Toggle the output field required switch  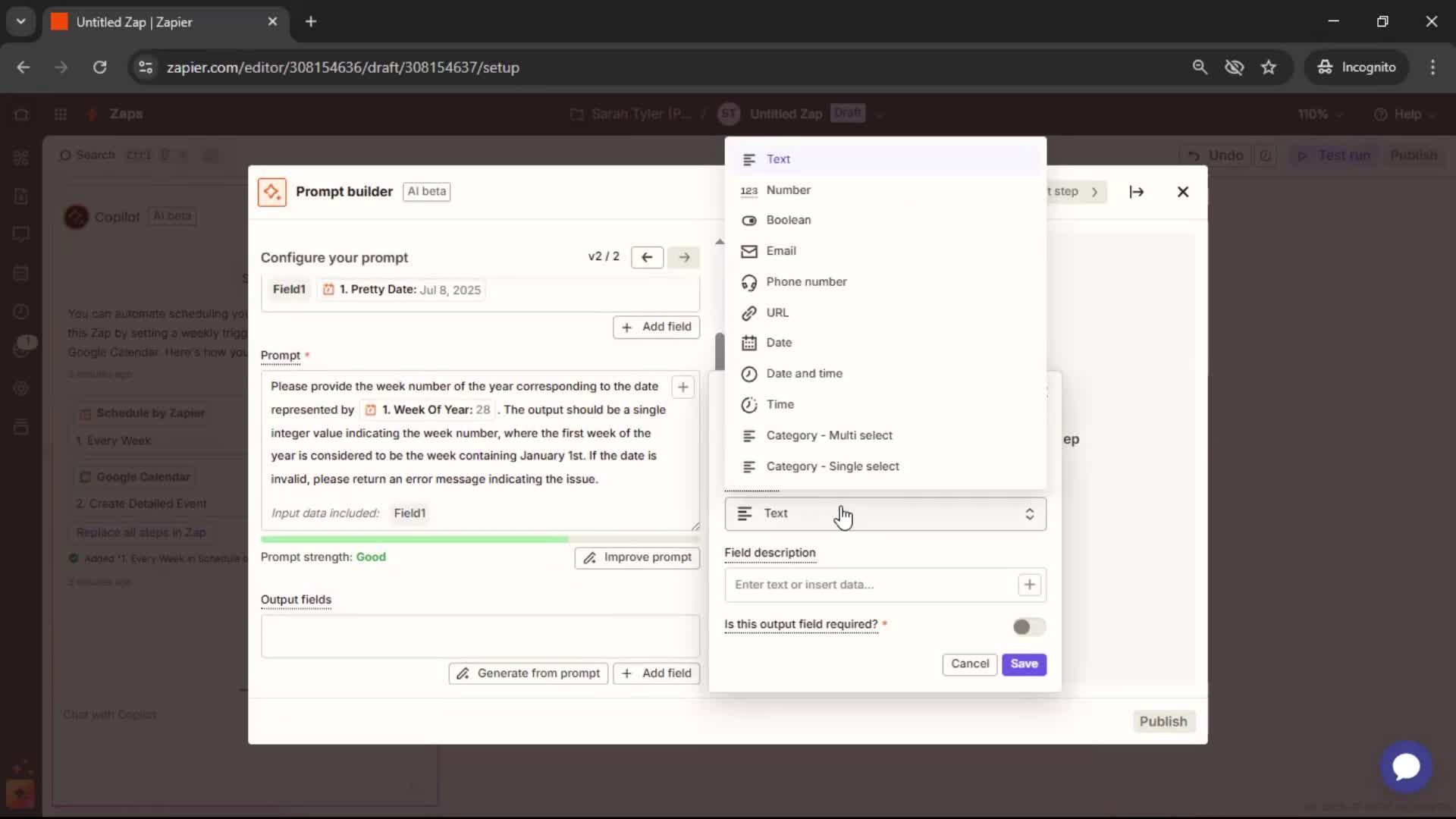tap(1028, 627)
